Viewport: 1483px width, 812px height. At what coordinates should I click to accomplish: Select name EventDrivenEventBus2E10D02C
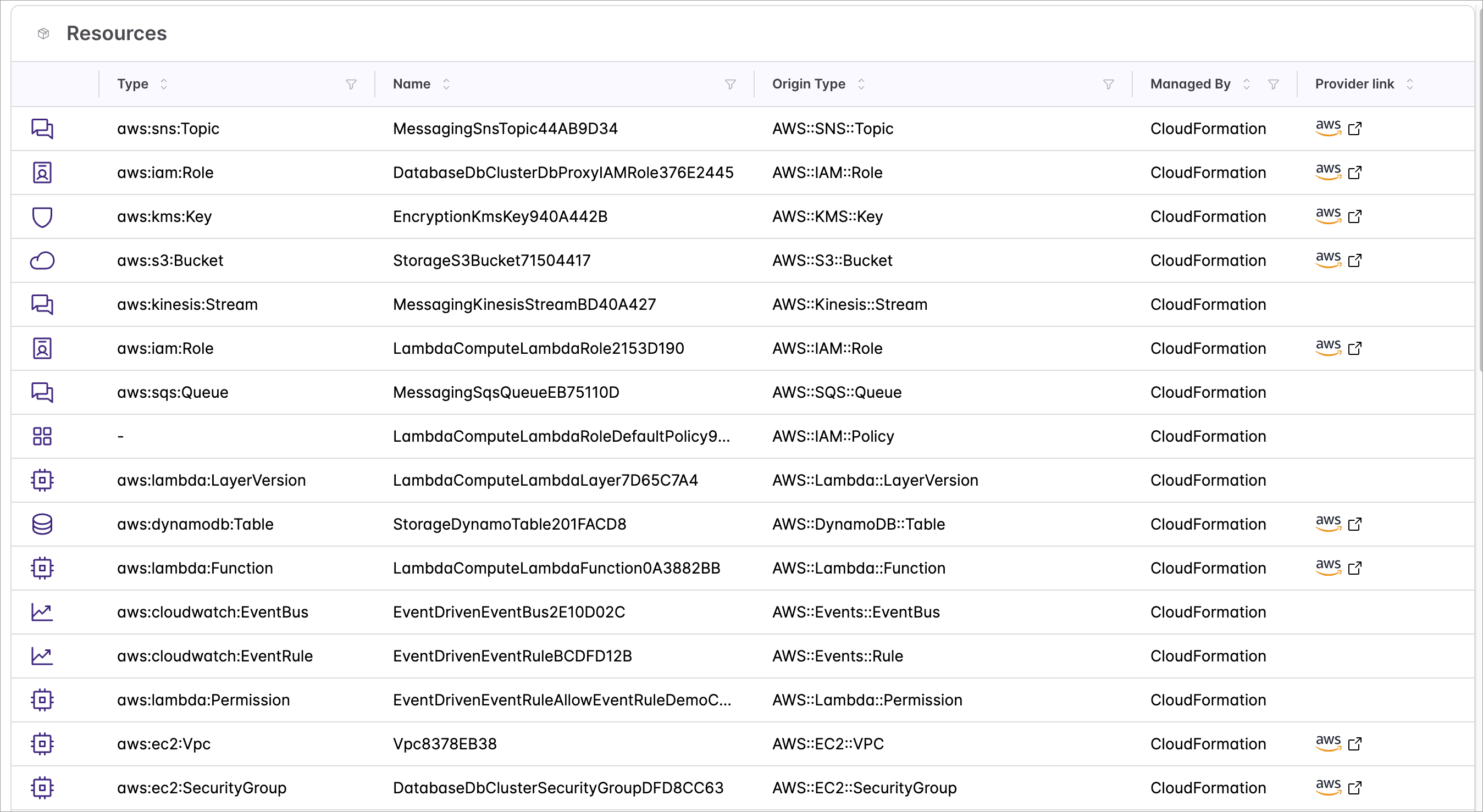point(508,613)
